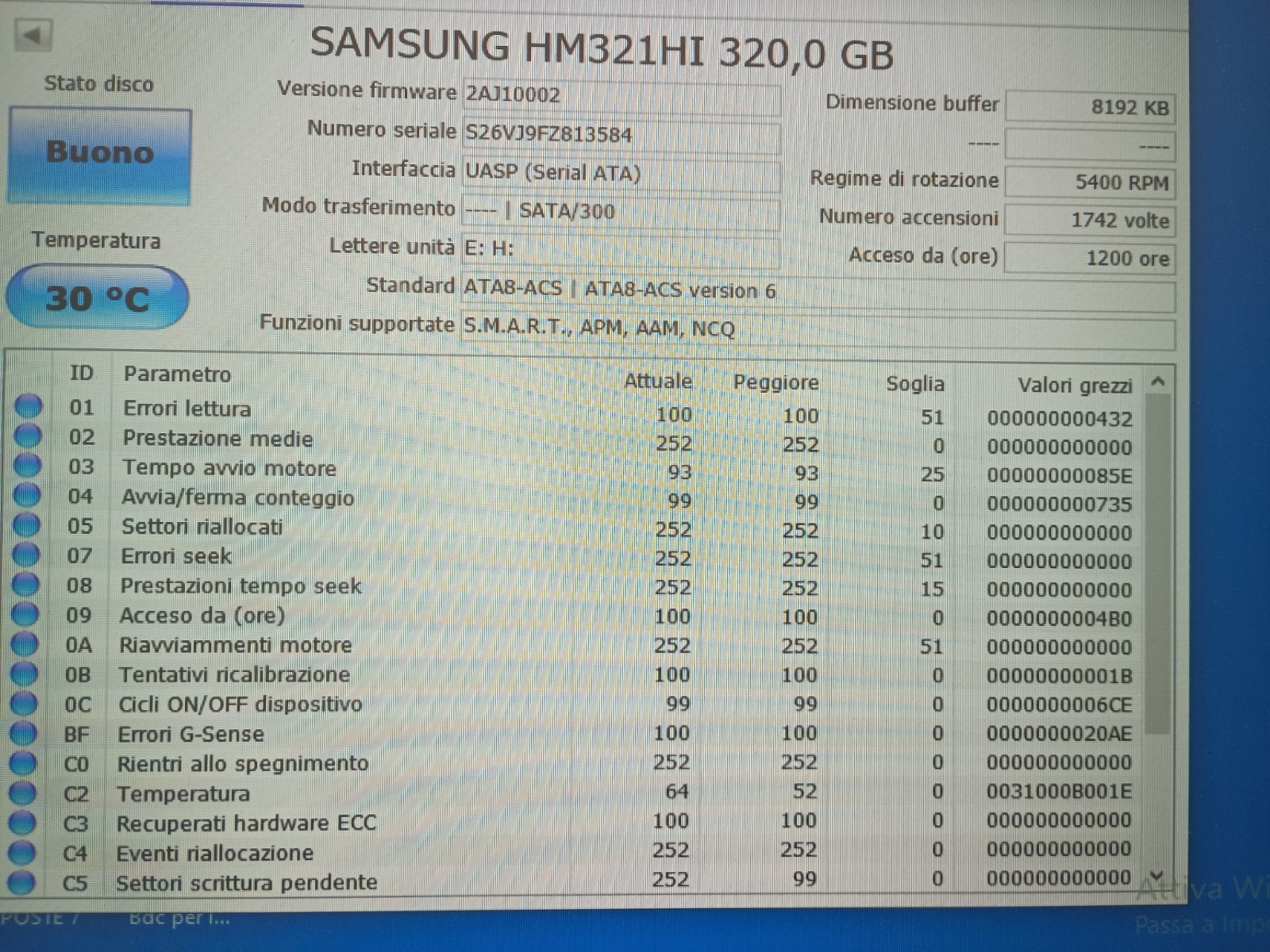Click the Regime di rotazione value field
The width and height of the screenshot is (1270, 952).
pyautogui.click(x=1090, y=182)
